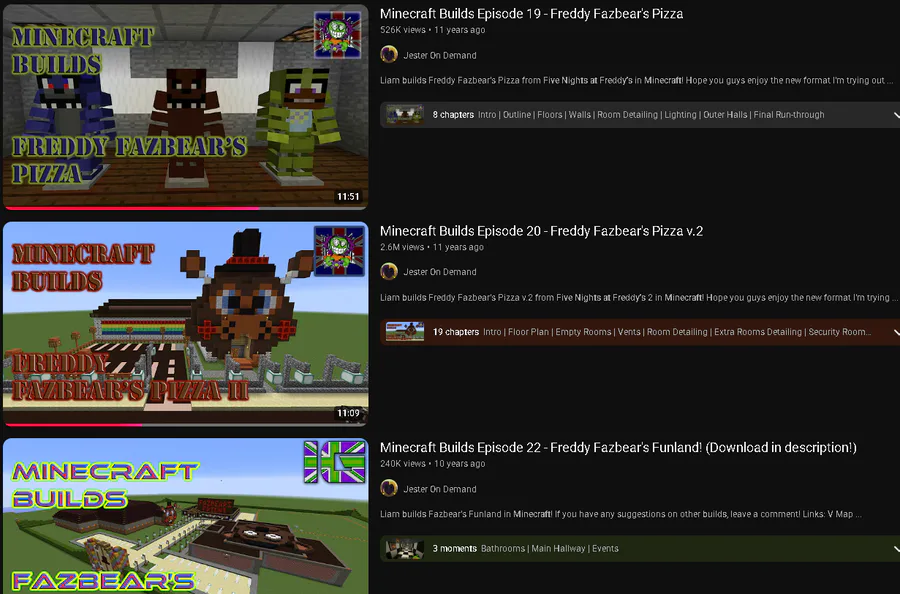Image resolution: width=900 pixels, height=594 pixels.
Task: Click the channel avatar beside Episode 20's Jester On Demand
Action: (x=389, y=271)
